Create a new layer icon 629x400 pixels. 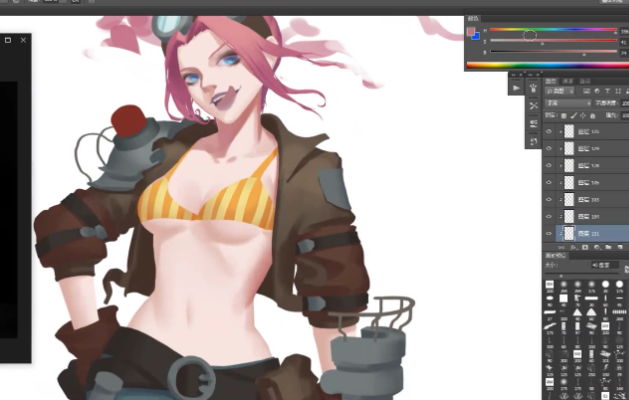(620, 247)
